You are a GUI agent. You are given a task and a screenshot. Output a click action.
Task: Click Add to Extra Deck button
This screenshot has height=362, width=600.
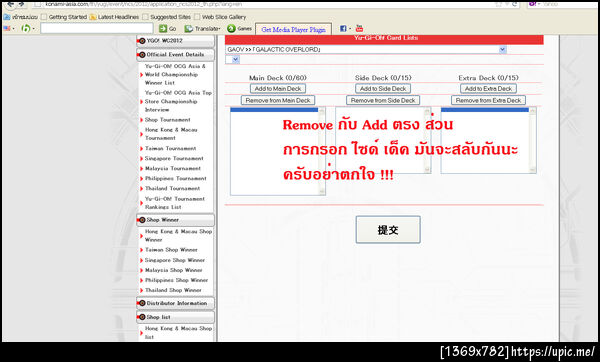point(488,89)
